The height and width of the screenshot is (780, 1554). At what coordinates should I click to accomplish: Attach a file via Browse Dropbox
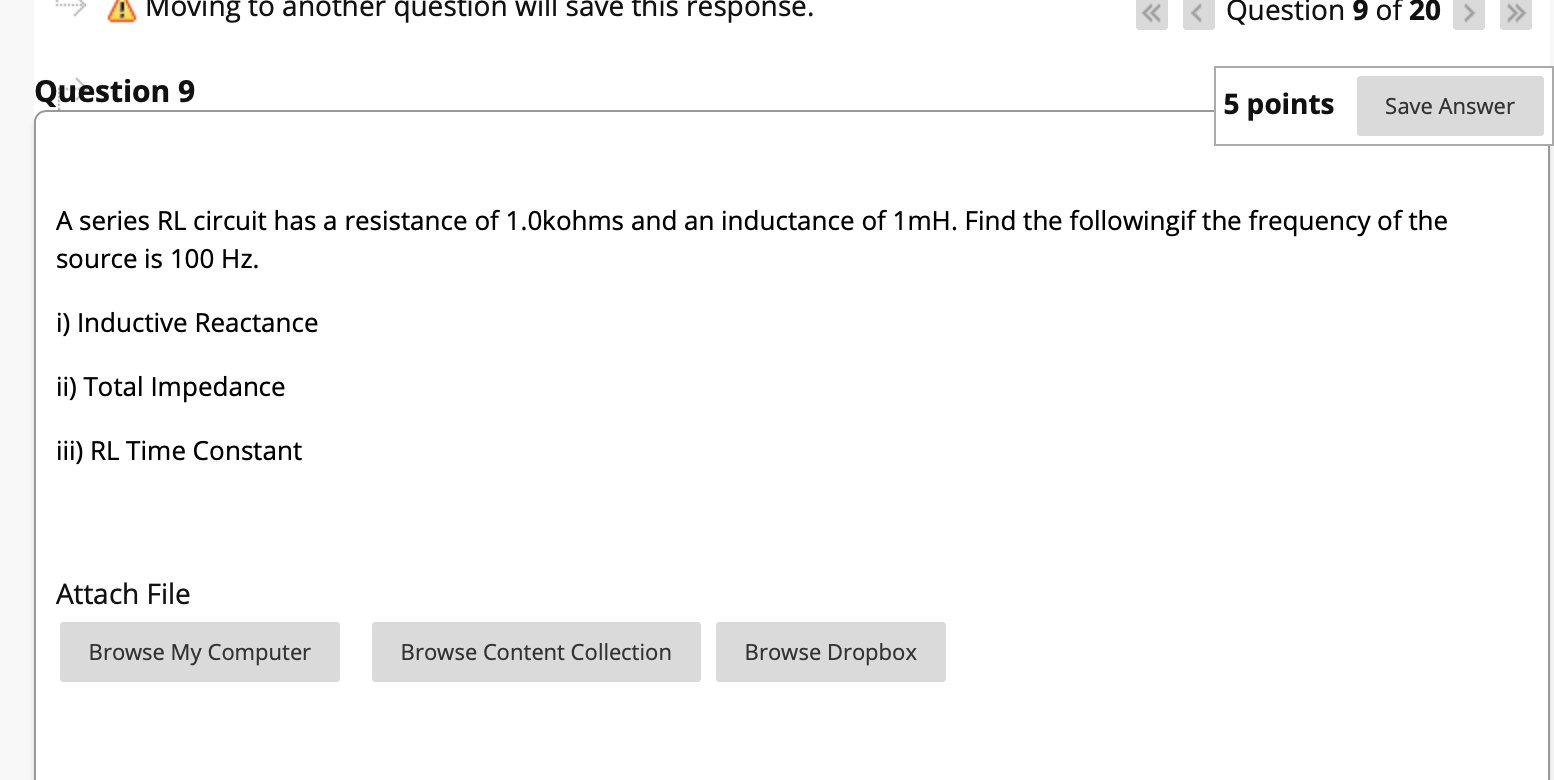coord(830,651)
